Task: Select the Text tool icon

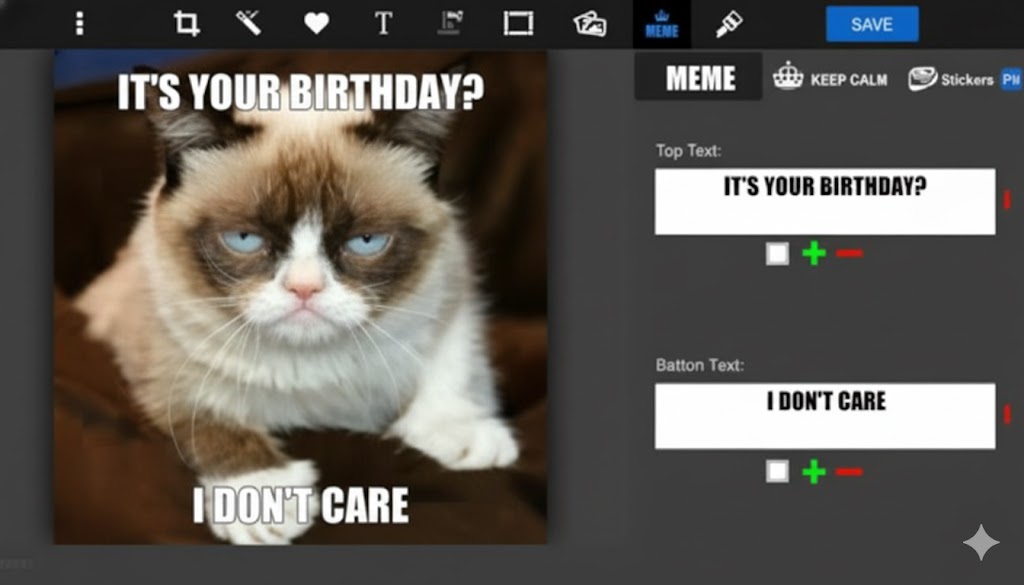Action: coord(383,24)
